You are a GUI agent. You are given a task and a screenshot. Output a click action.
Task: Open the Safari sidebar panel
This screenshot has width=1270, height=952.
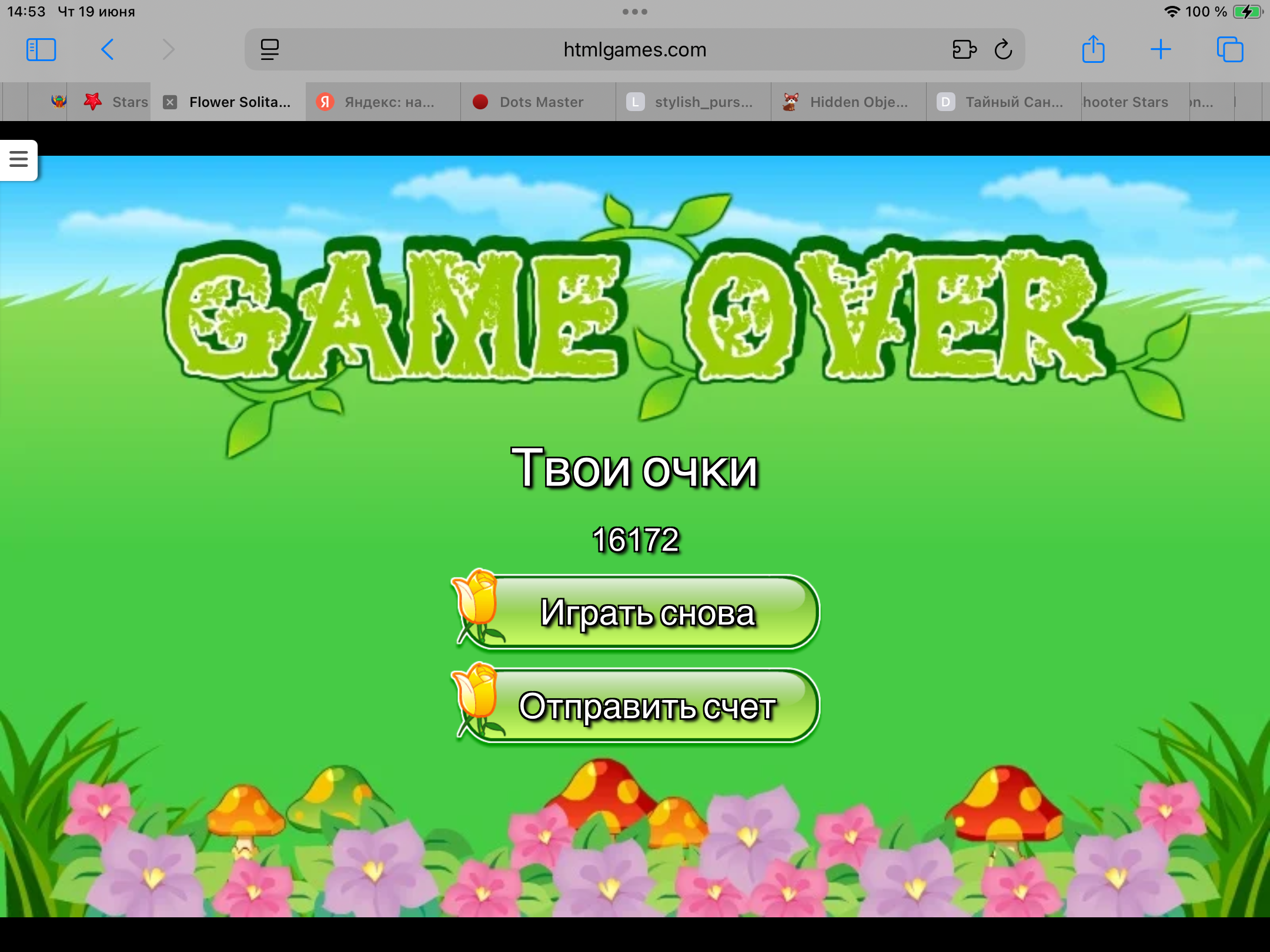[41, 49]
